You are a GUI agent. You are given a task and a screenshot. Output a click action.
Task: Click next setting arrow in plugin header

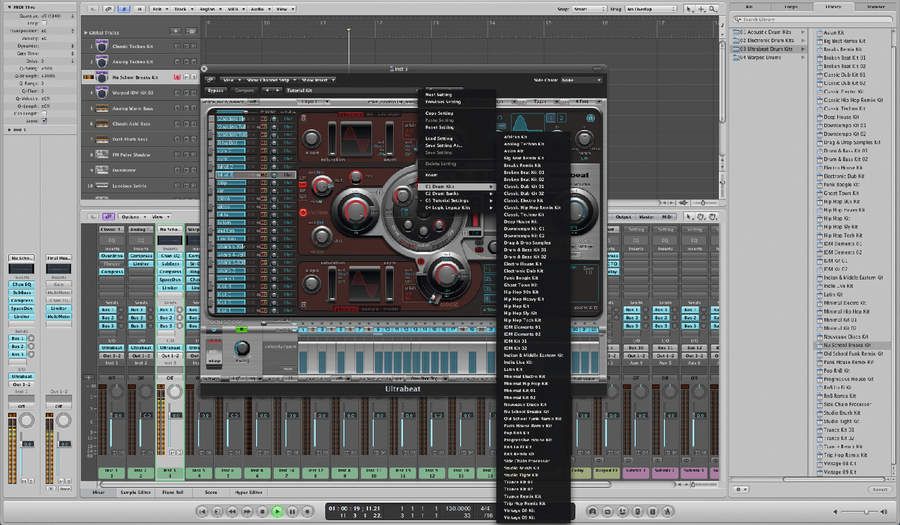point(277,90)
